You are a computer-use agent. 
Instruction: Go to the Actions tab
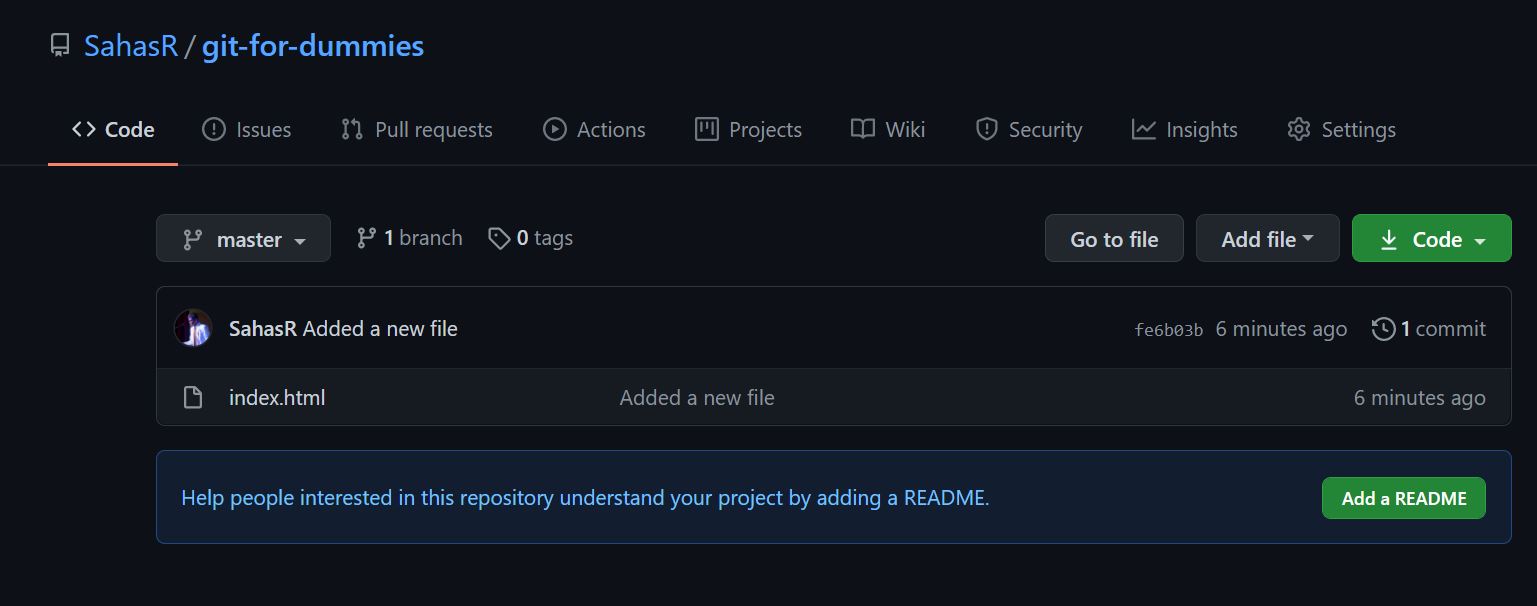coord(594,130)
